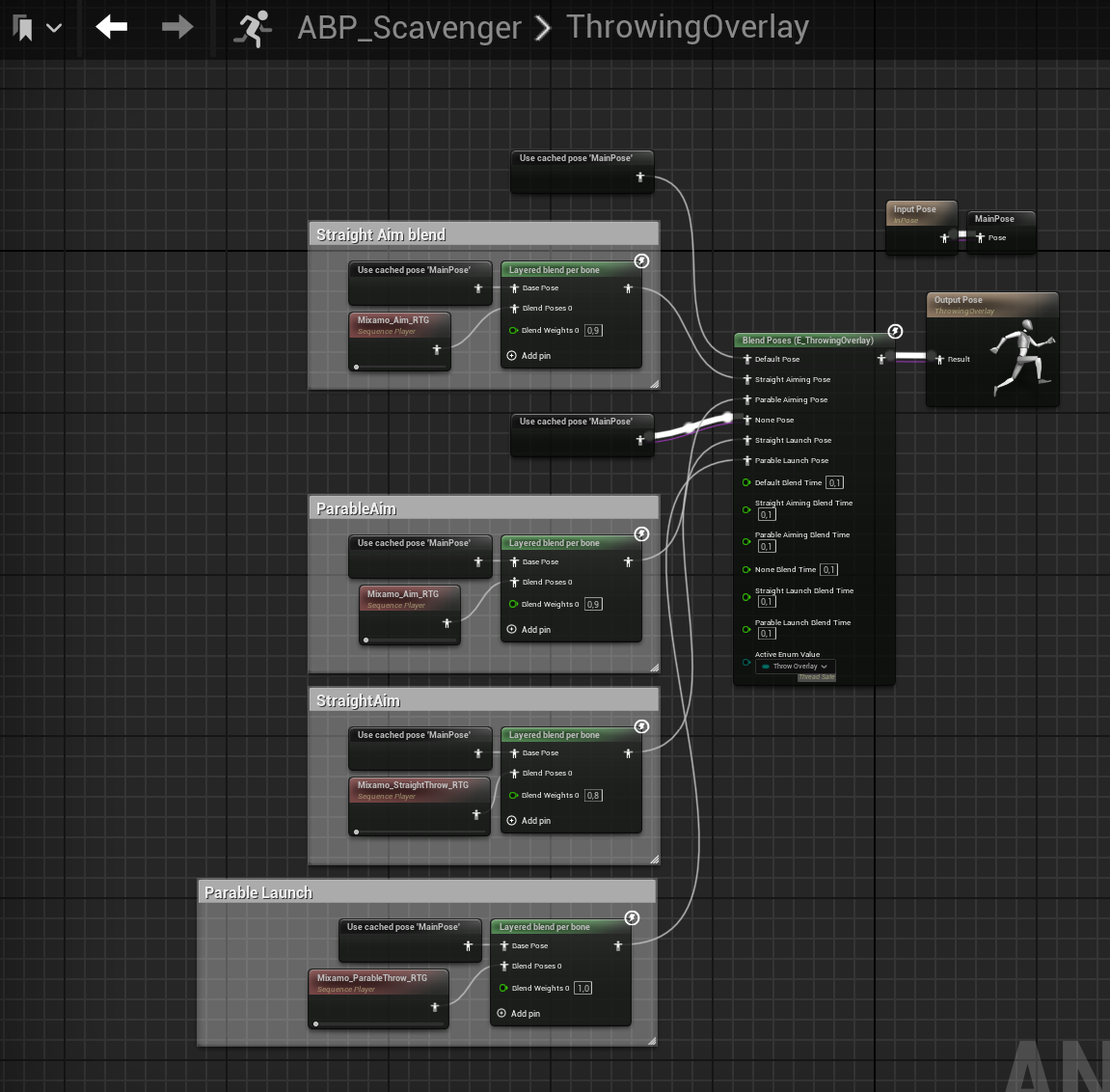
Task: Edit the Default Blend Time value field
Action: pos(834,481)
